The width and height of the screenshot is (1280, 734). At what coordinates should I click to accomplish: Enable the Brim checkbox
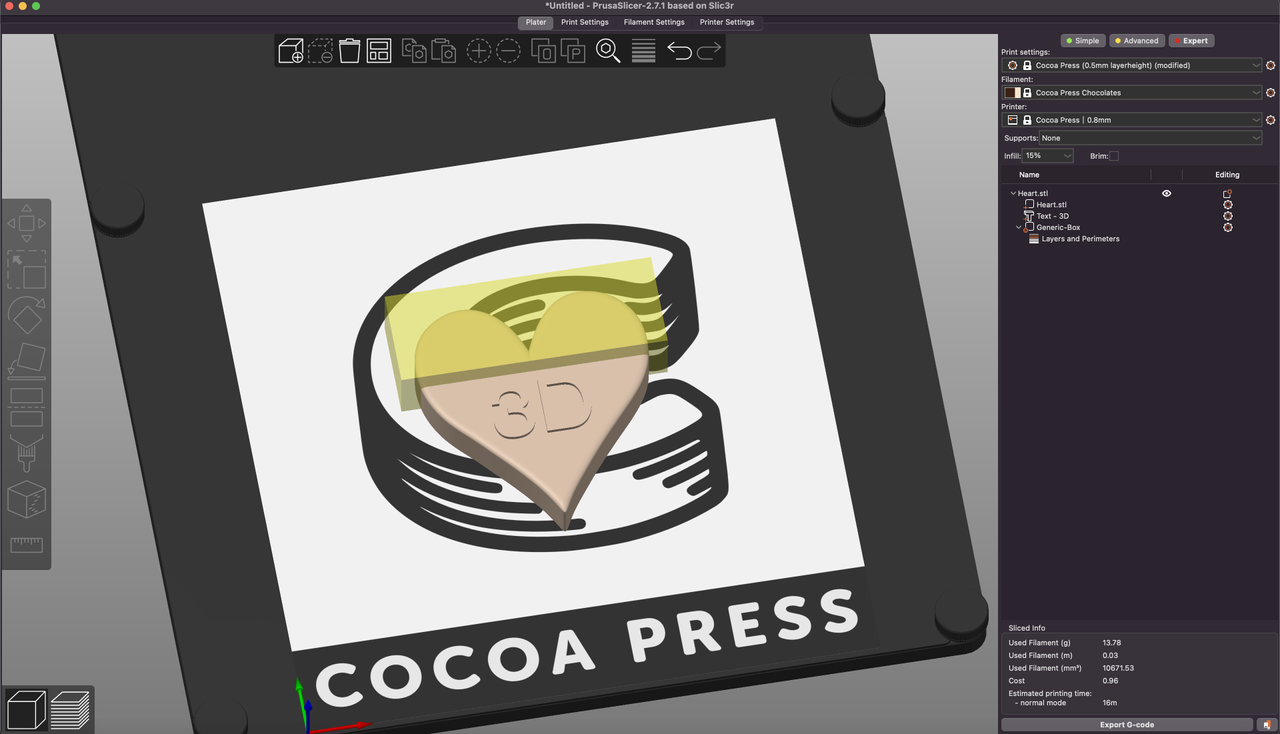click(x=1114, y=156)
